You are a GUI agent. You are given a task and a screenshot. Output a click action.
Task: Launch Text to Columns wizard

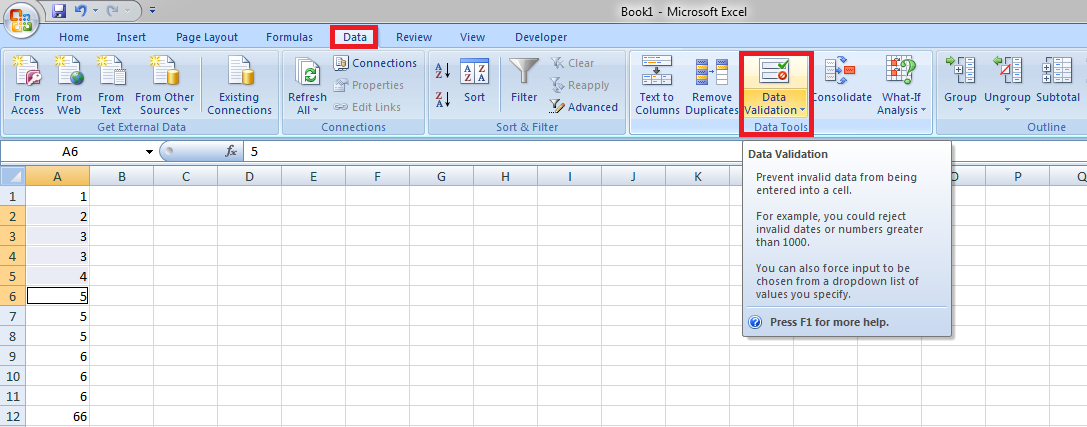[x=656, y=86]
